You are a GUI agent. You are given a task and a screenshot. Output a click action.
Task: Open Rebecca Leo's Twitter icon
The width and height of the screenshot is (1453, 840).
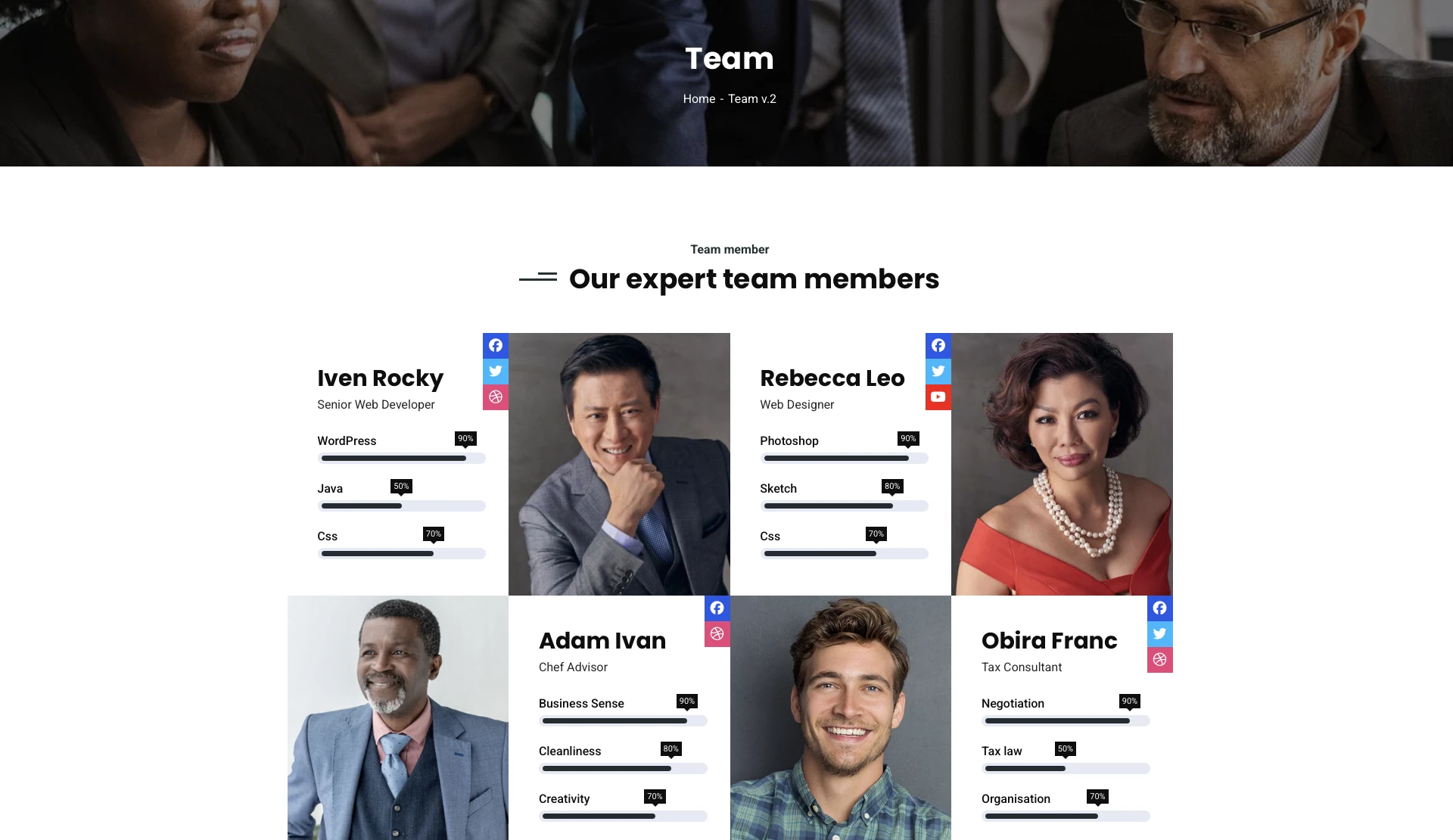pyautogui.click(x=938, y=372)
